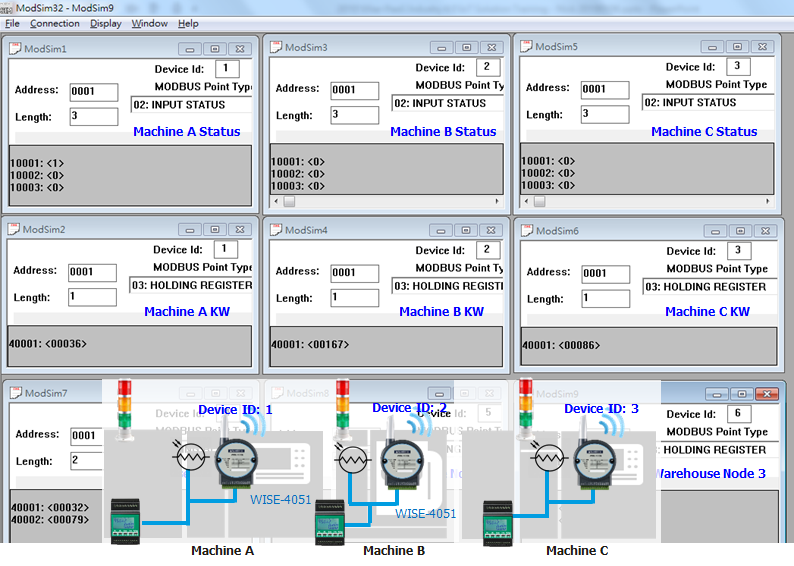794x566 pixels.
Task: Click the ModSim1 document icon
Action: pyautogui.click(x=15, y=48)
